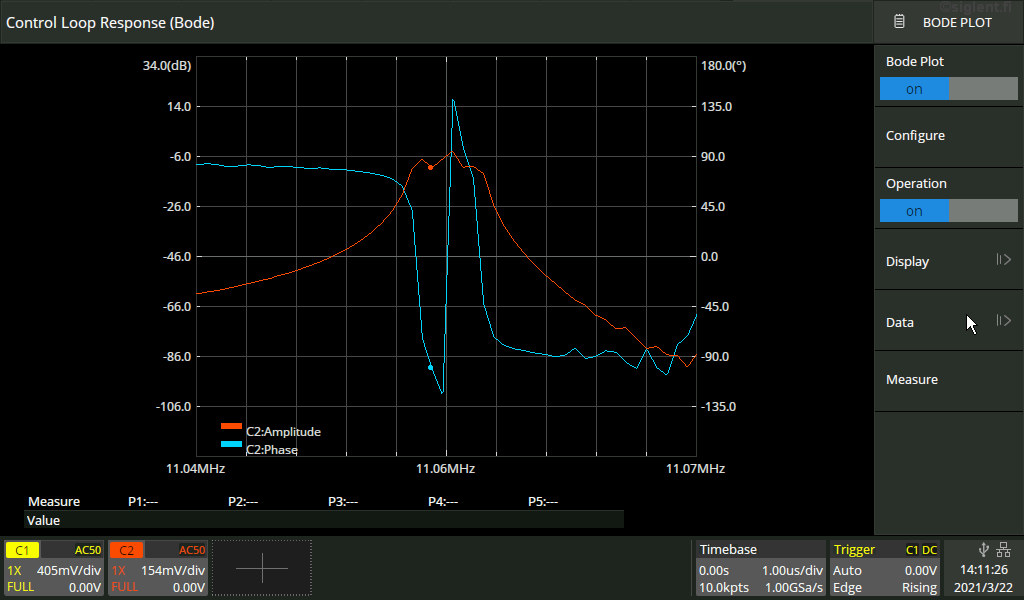
Task: Click the BODE PLOT menu header icon
Action: [899, 22]
